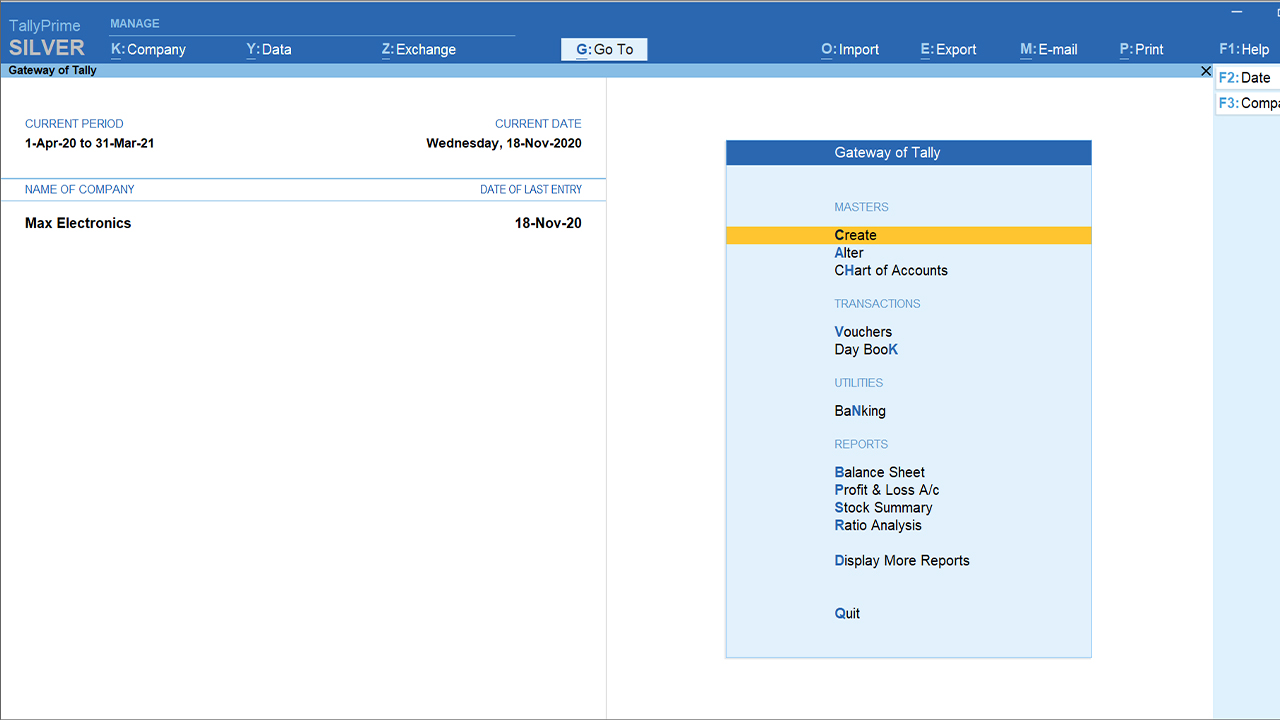Click the REPORTS section heading

coord(861,444)
